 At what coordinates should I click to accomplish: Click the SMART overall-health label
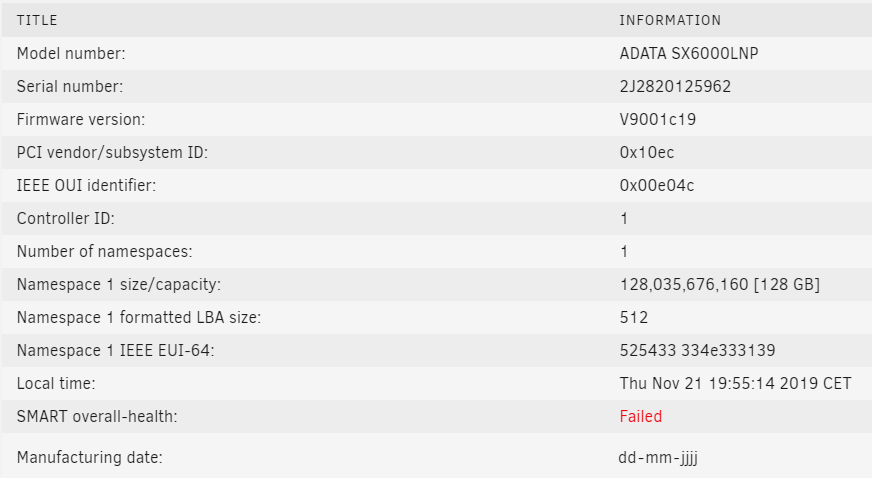(97, 416)
